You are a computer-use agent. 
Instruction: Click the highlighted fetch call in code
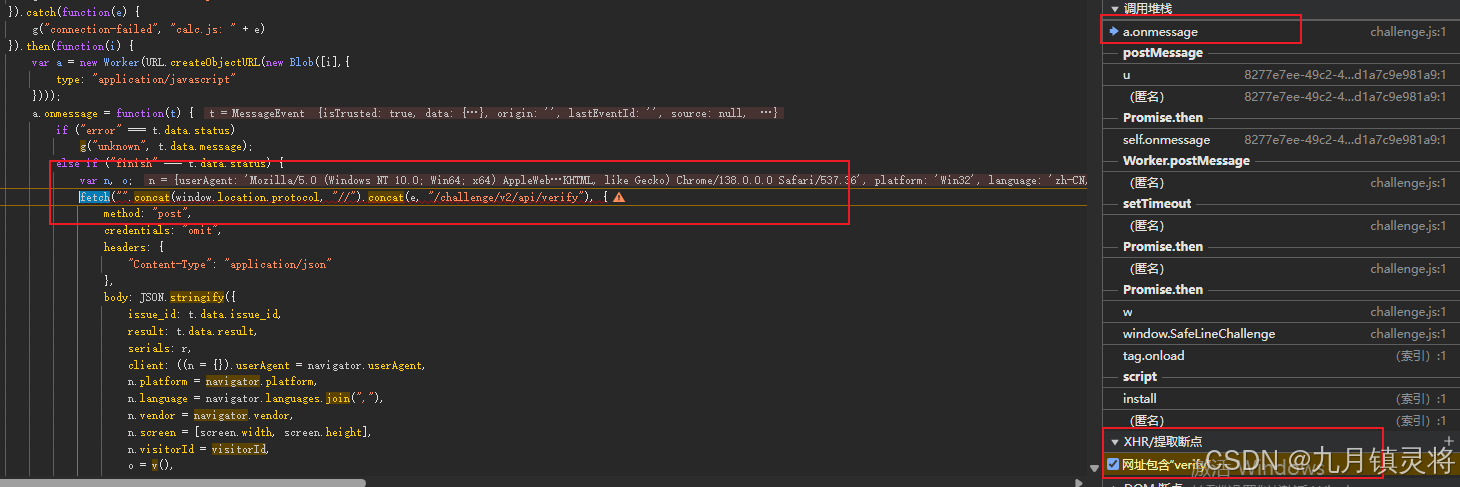(94, 198)
